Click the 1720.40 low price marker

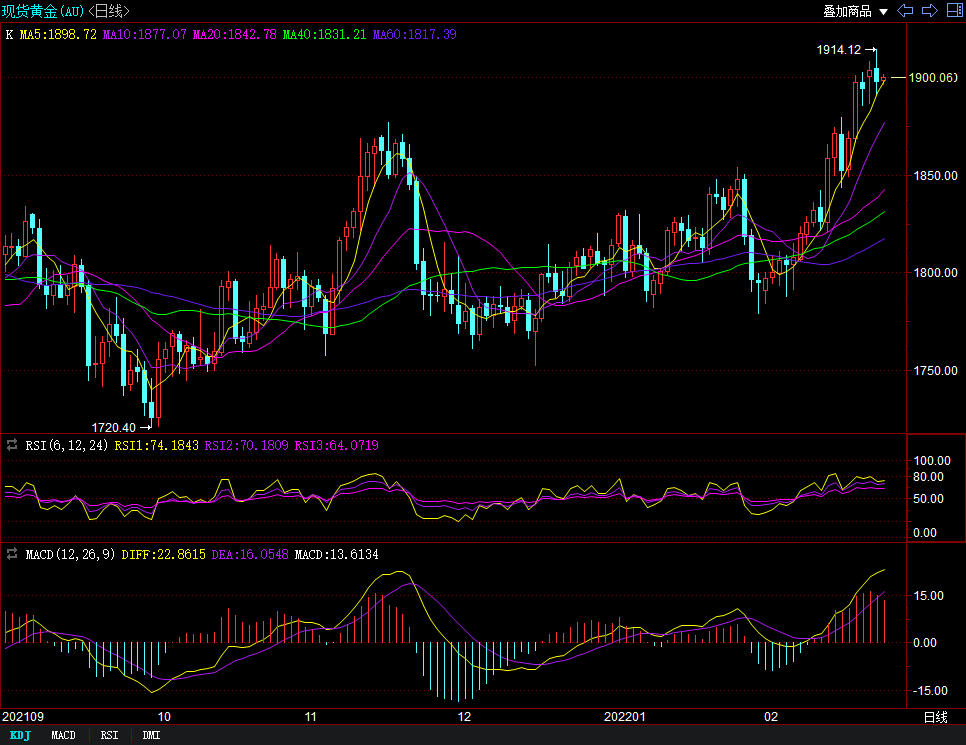coord(114,427)
